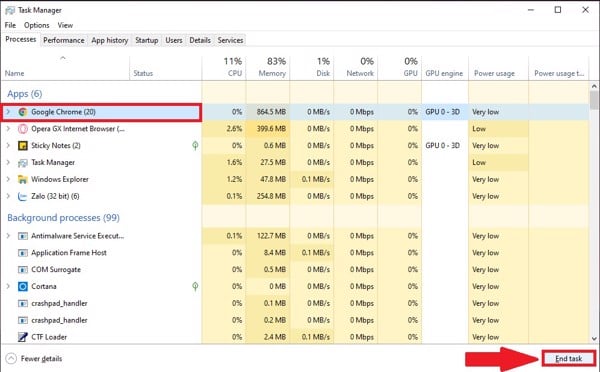Switch to the Performance tab

pyautogui.click(x=64, y=40)
